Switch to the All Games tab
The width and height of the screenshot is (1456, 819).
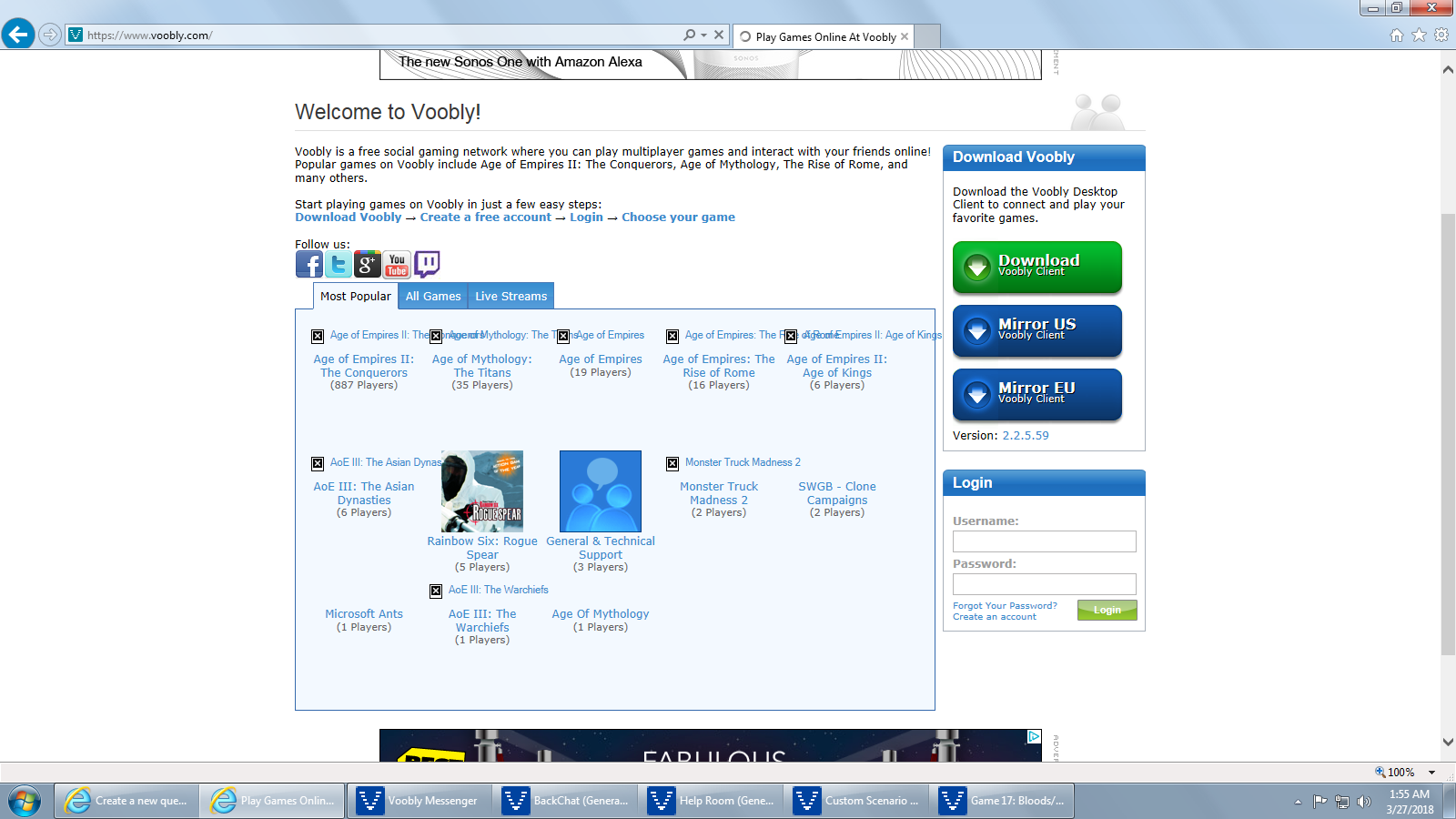coord(433,296)
